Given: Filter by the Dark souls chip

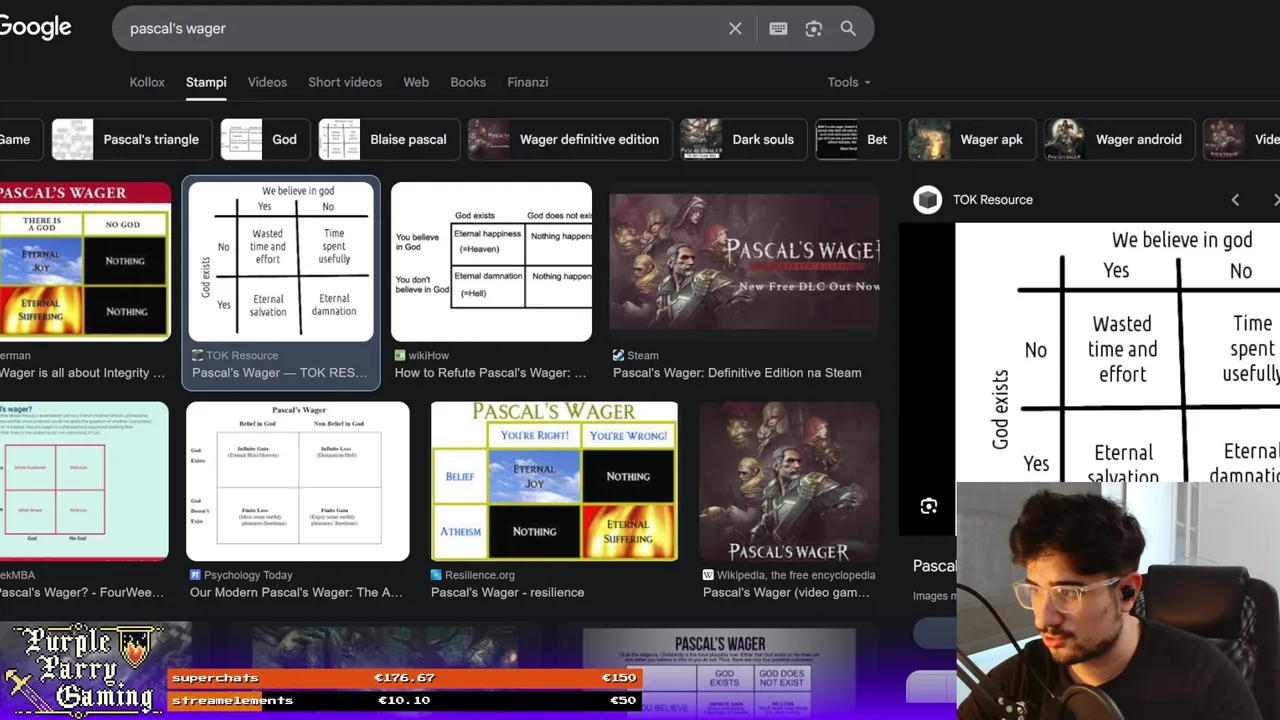Looking at the screenshot, I should 743,139.
